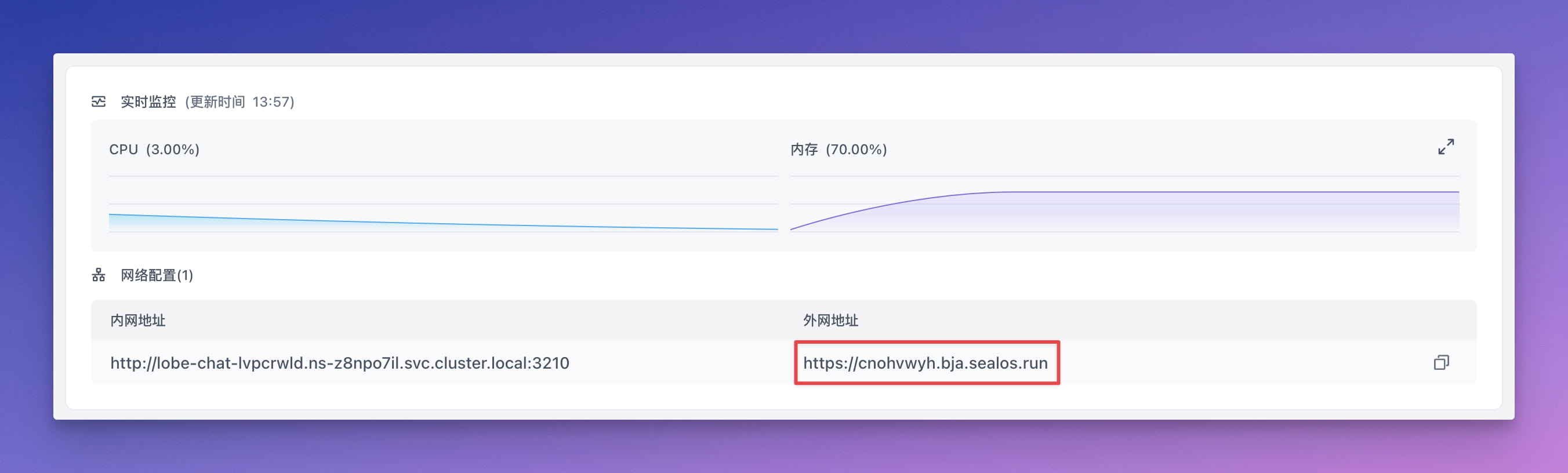Viewport: 1568px width, 473px height.
Task: Click the 实时监控 section heading
Action: 148,101
